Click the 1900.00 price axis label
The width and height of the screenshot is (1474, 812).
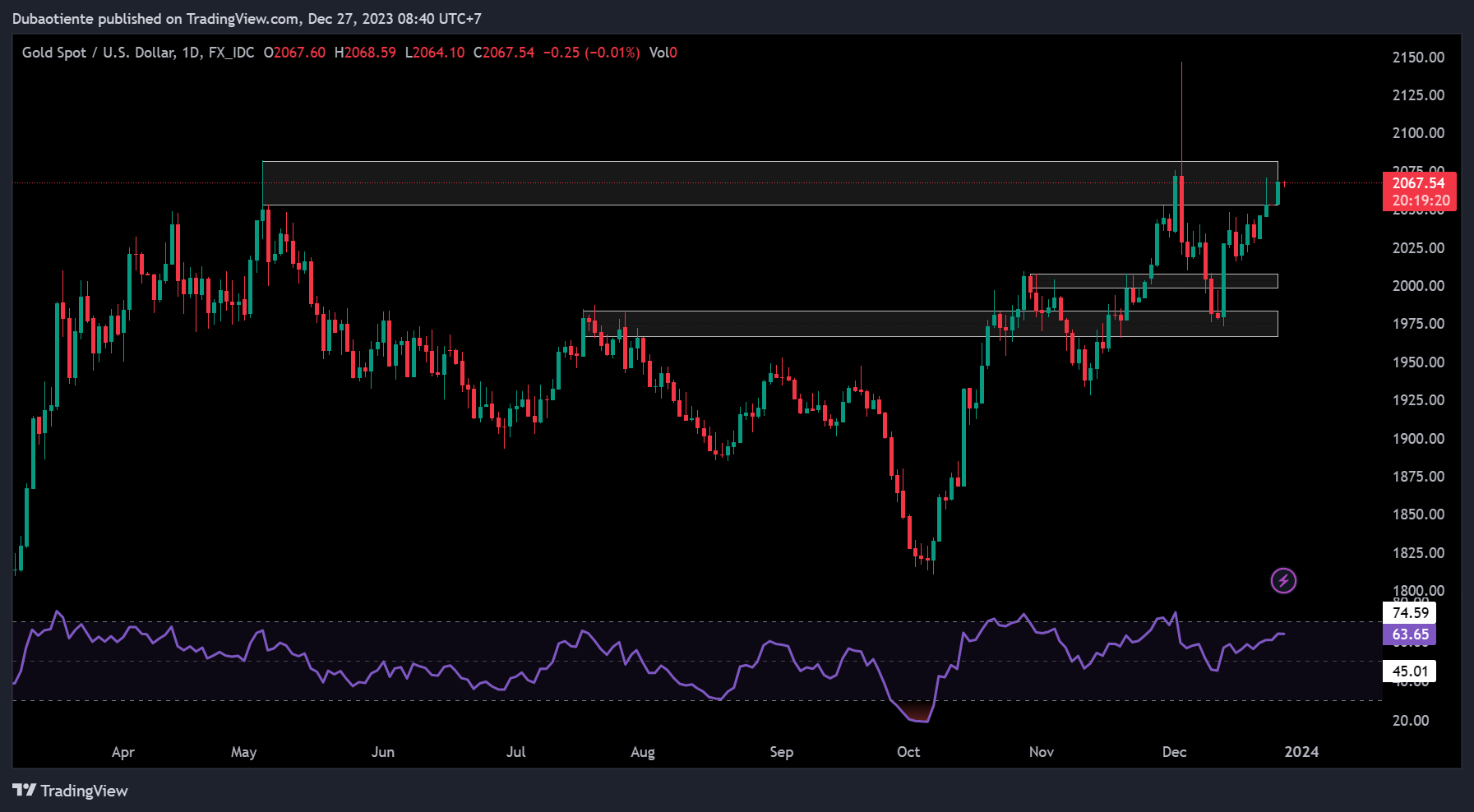point(1418,439)
